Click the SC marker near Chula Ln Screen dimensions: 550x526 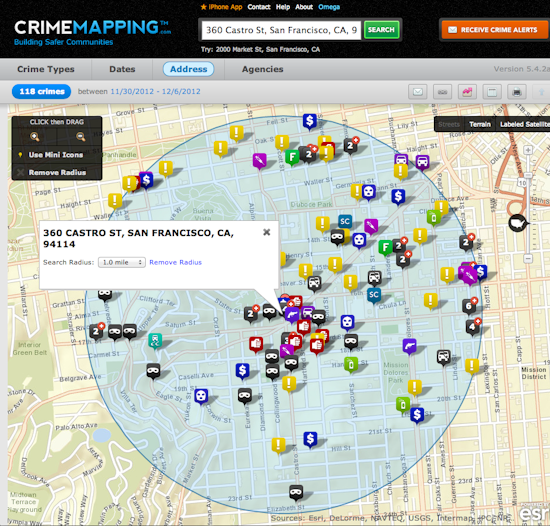[374, 295]
